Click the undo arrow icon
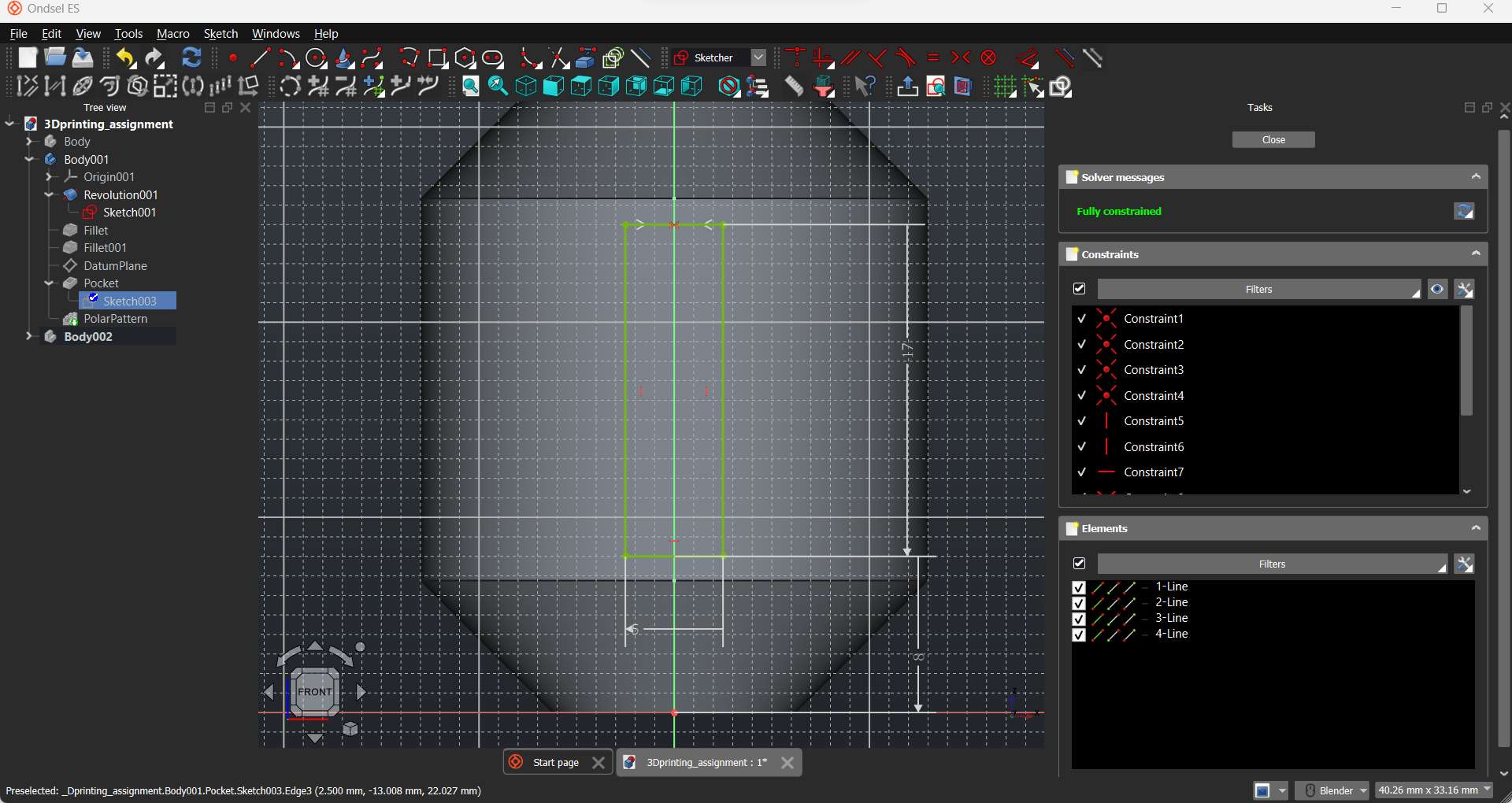Image resolution: width=1512 pixels, height=803 pixels. tap(125, 58)
